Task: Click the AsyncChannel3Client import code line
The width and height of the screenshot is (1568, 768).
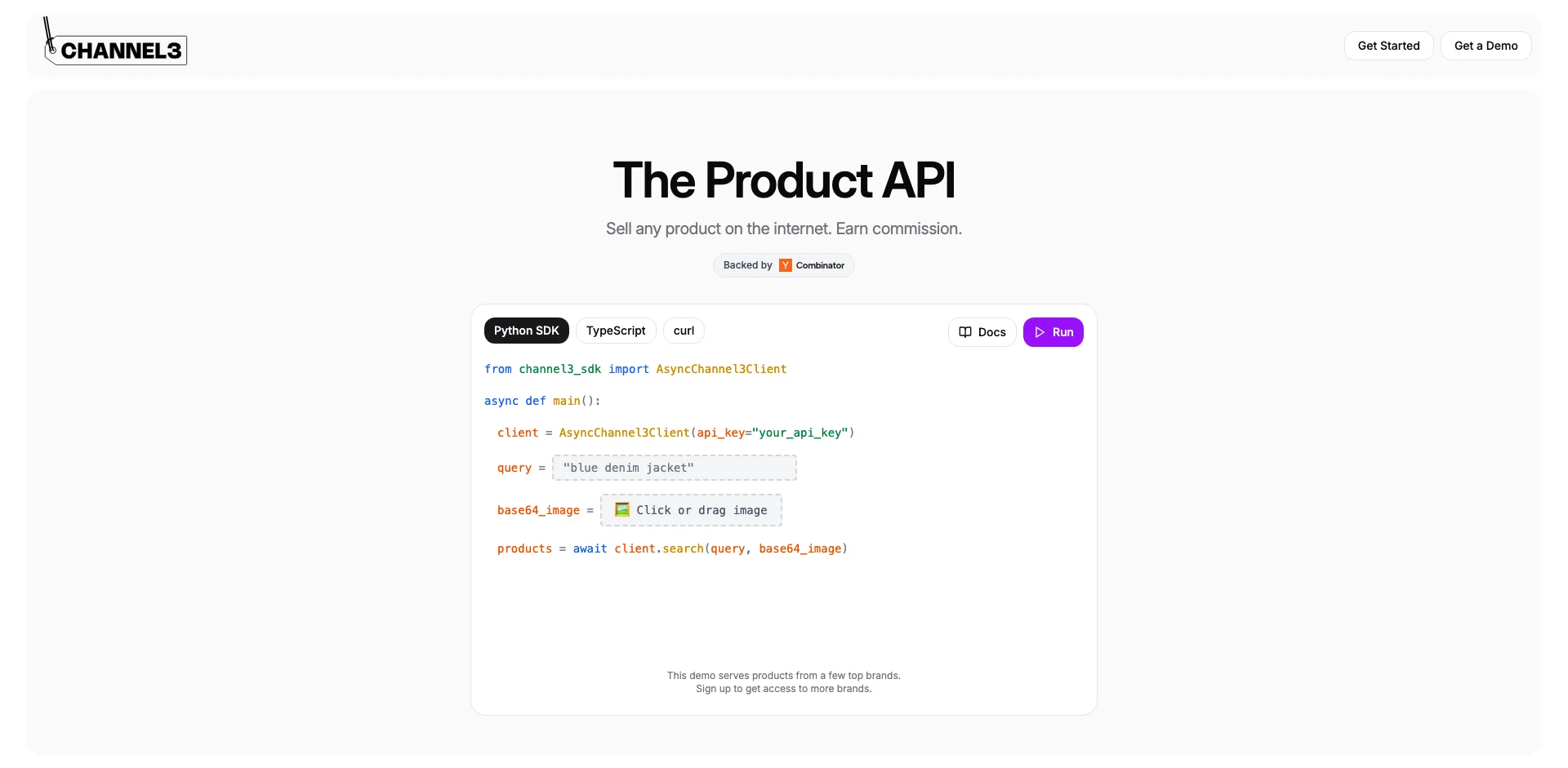Action: [635, 369]
